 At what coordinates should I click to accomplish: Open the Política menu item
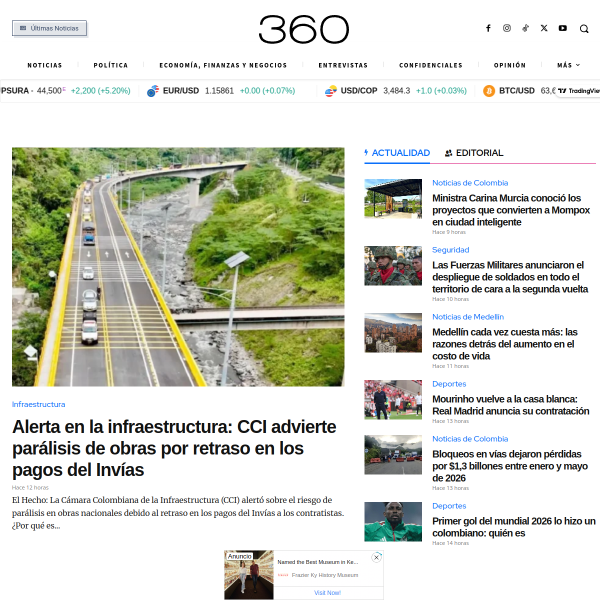click(x=111, y=65)
